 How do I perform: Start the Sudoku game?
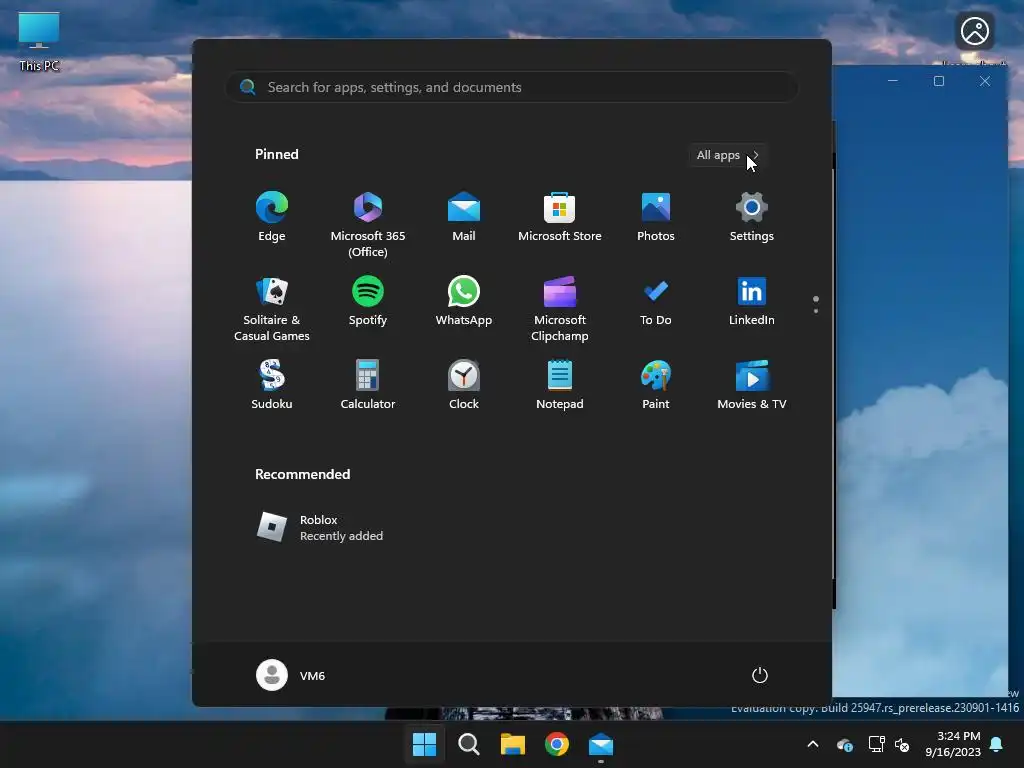coord(272,385)
